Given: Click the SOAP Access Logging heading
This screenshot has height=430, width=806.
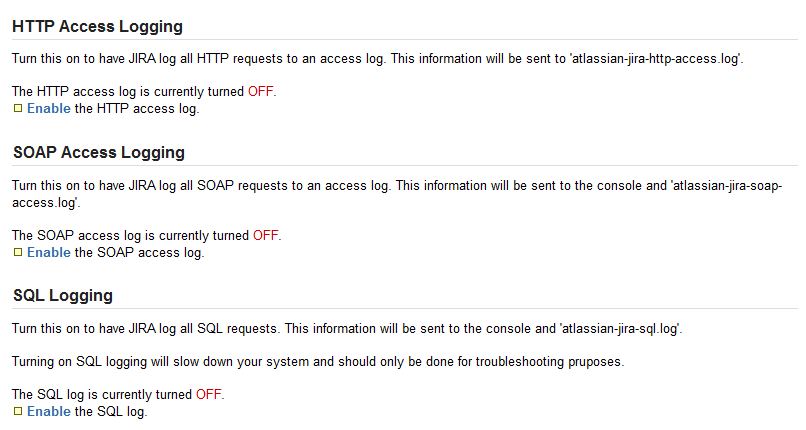Looking at the screenshot, I should click(x=98, y=152).
